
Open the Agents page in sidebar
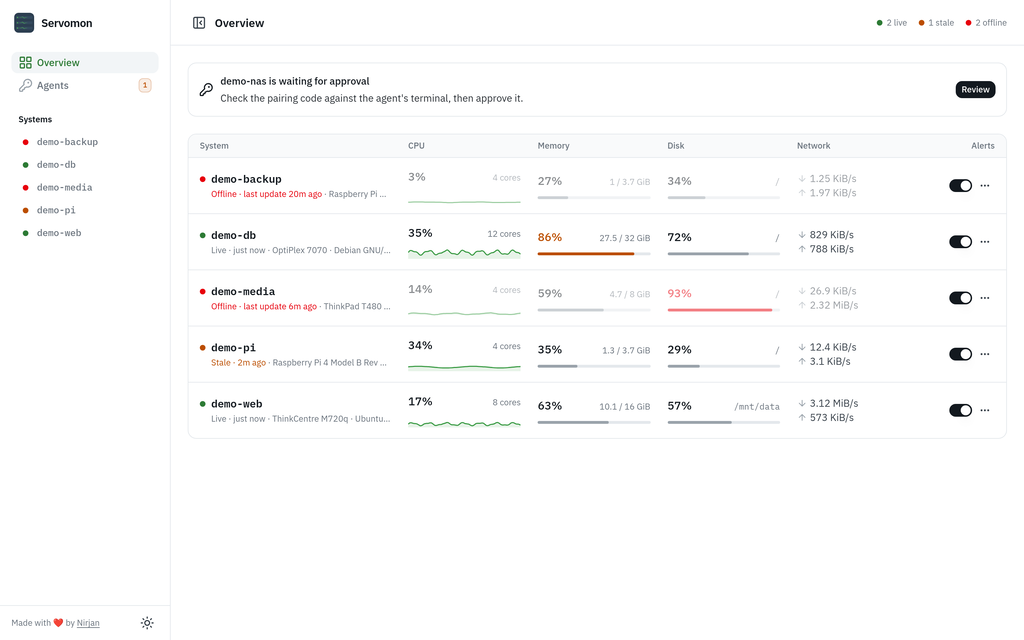[85, 85]
